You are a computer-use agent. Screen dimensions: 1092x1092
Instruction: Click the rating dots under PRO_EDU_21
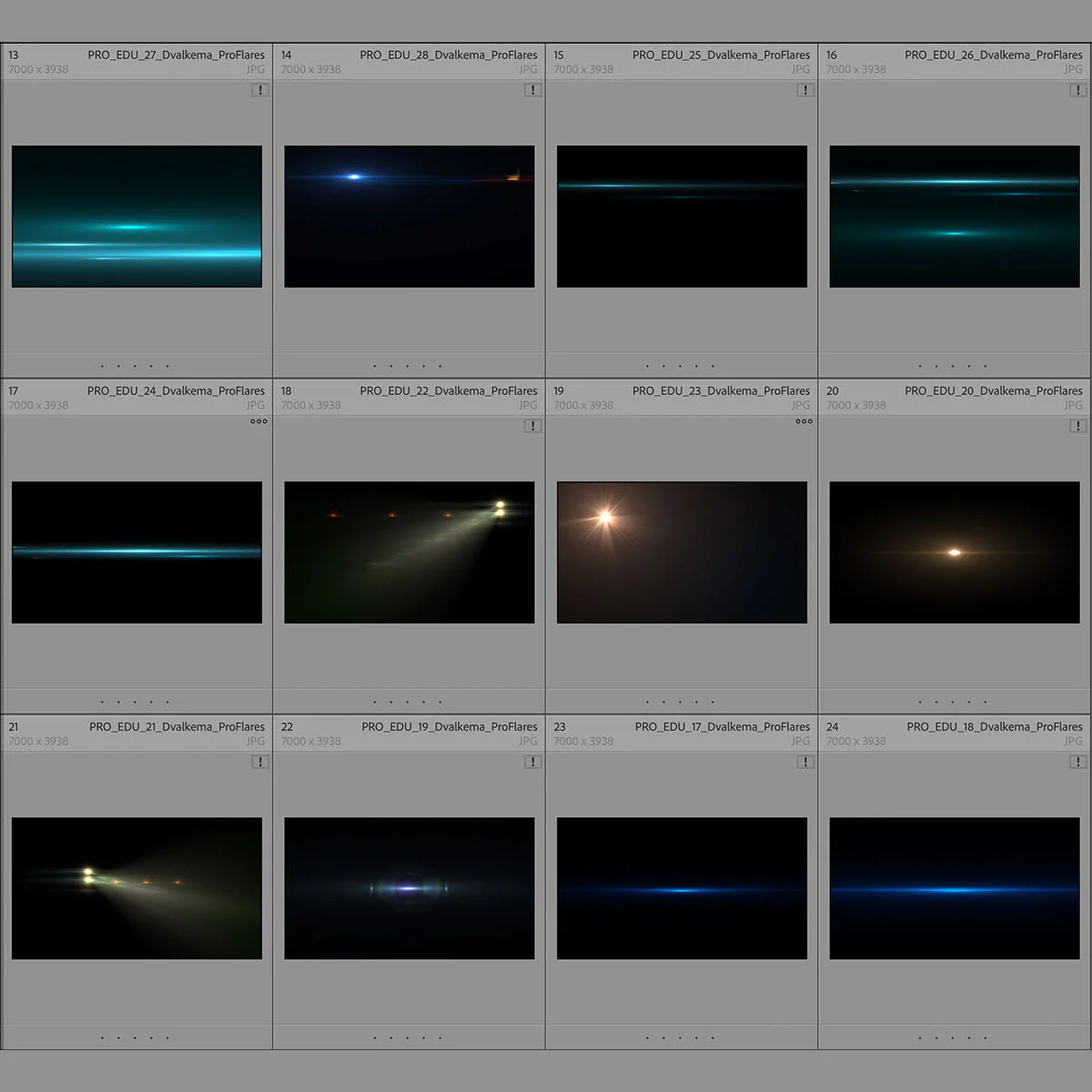pos(135,1037)
